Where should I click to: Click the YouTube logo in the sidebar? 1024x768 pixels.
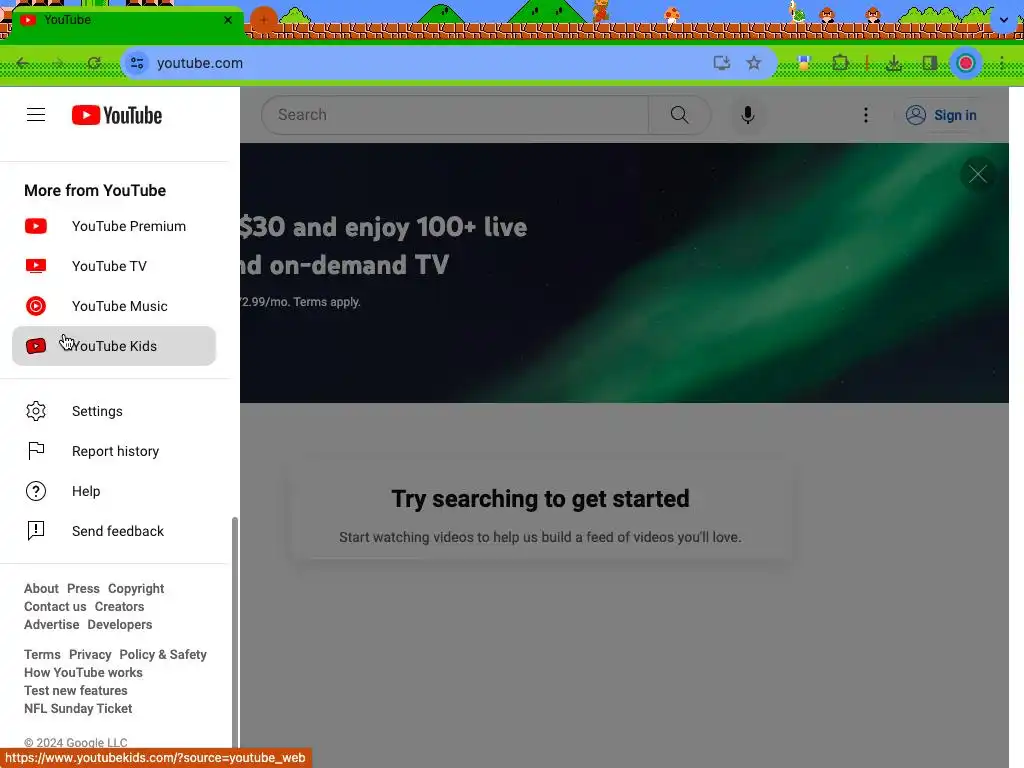(117, 115)
